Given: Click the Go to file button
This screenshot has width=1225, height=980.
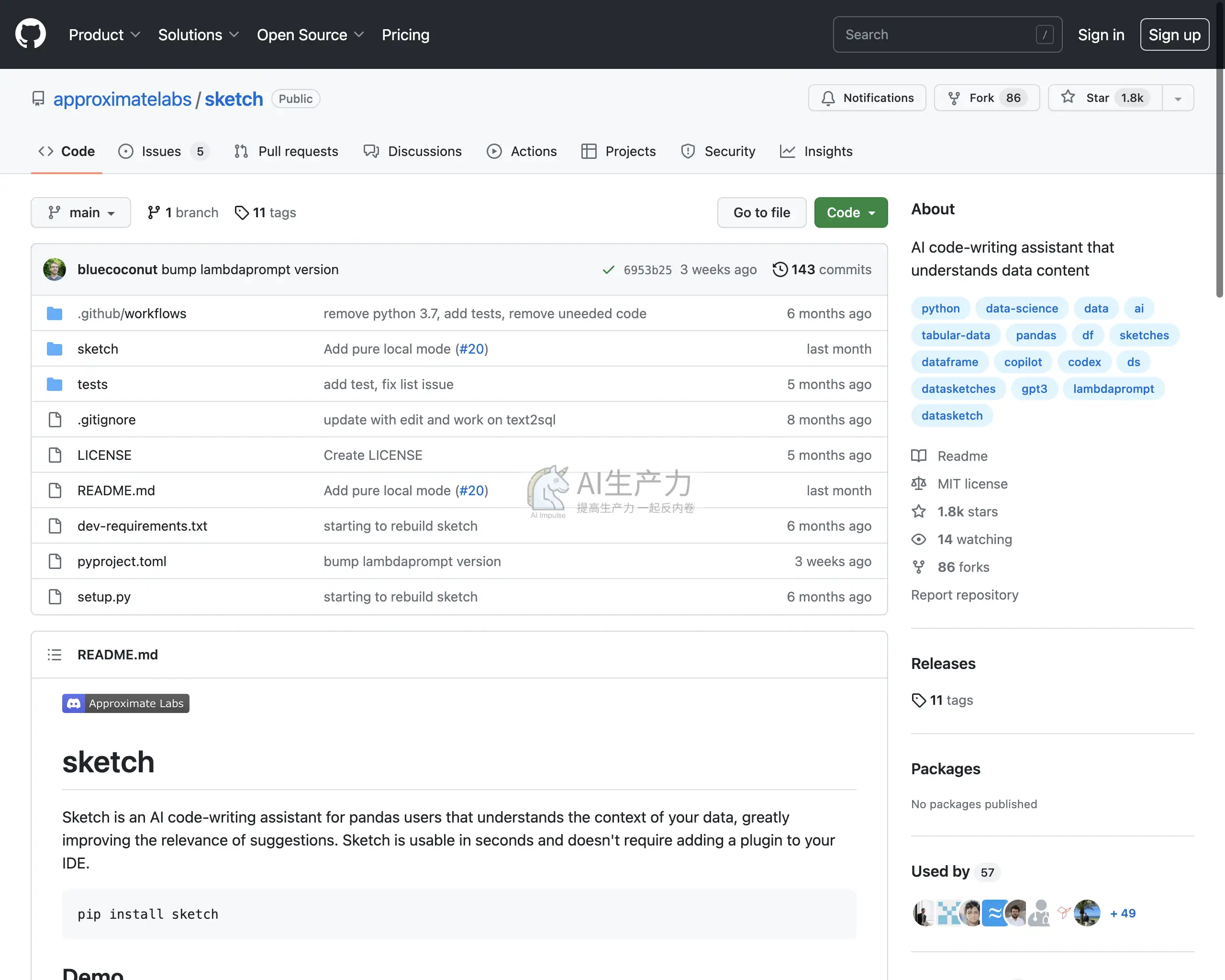Looking at the screenshot, I should coord(761,212).
